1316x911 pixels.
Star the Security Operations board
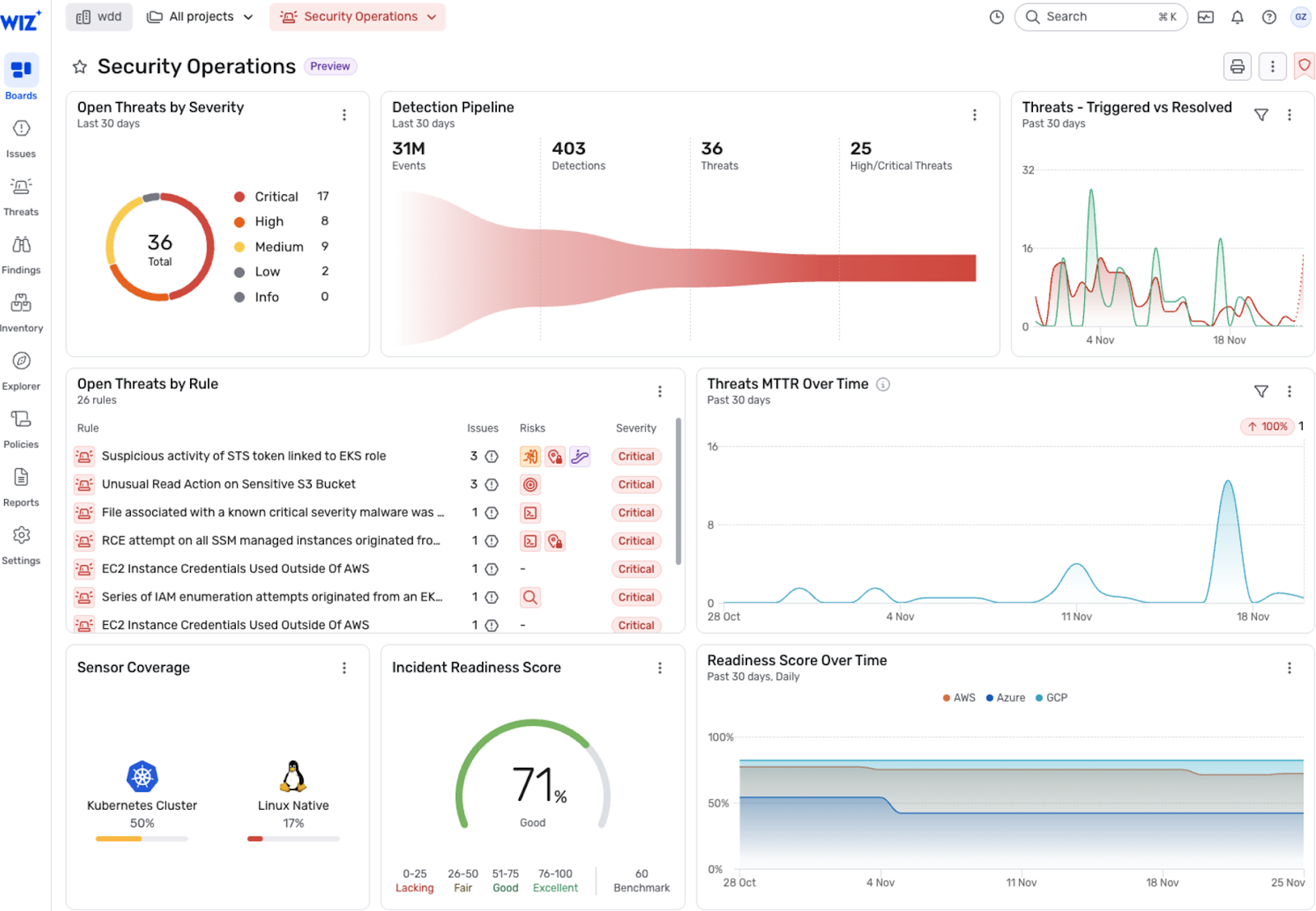[80, 66]
